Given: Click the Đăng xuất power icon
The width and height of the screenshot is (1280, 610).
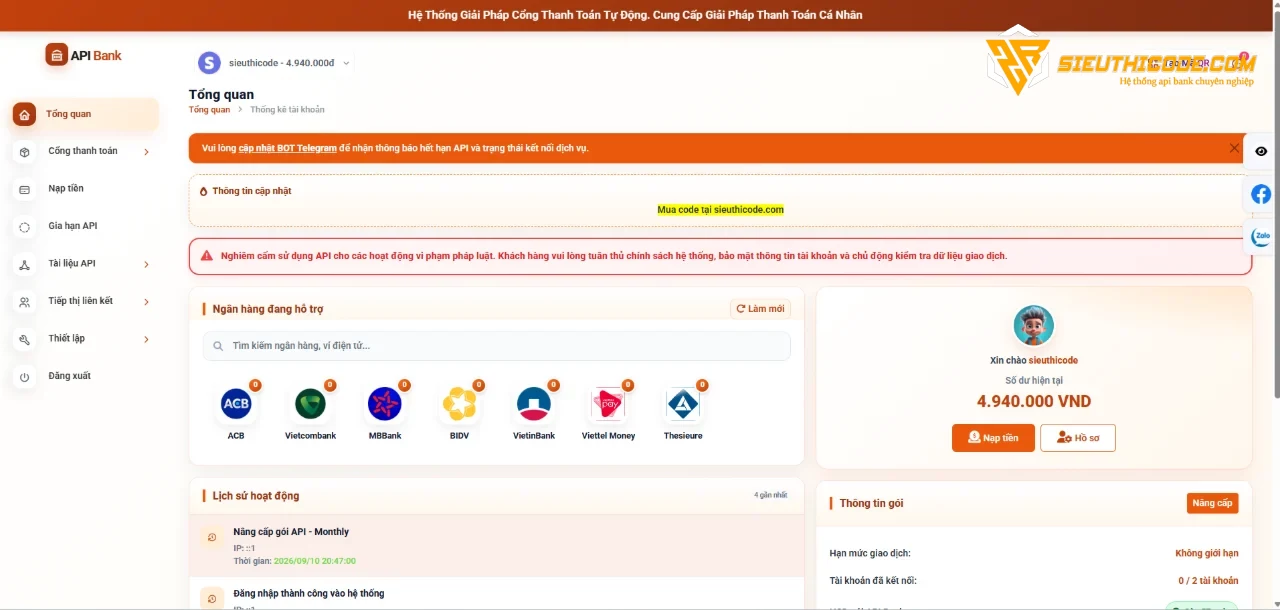Looking at the screenshot, I should tap(24, 377).
